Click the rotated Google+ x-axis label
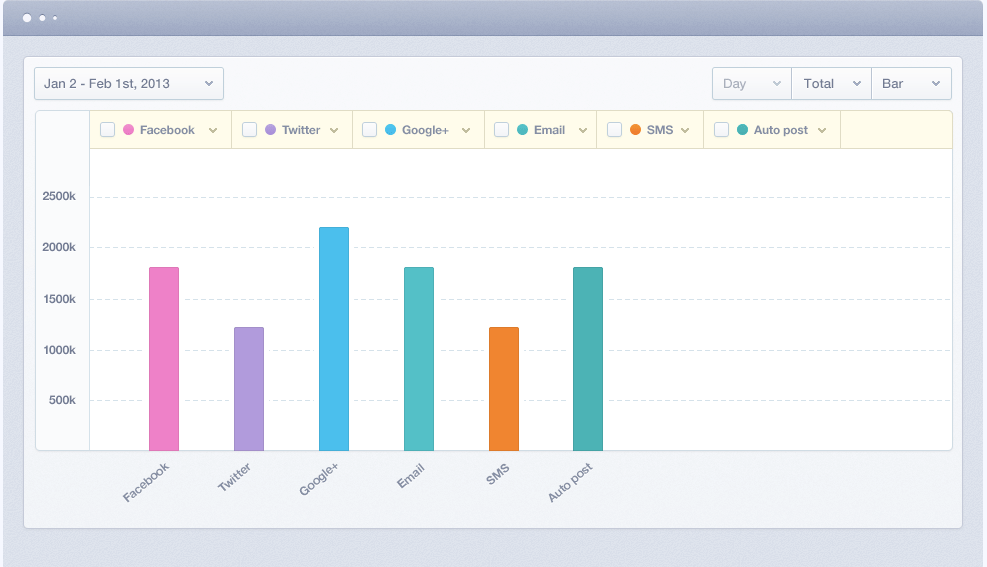 [x=319, y=479]
